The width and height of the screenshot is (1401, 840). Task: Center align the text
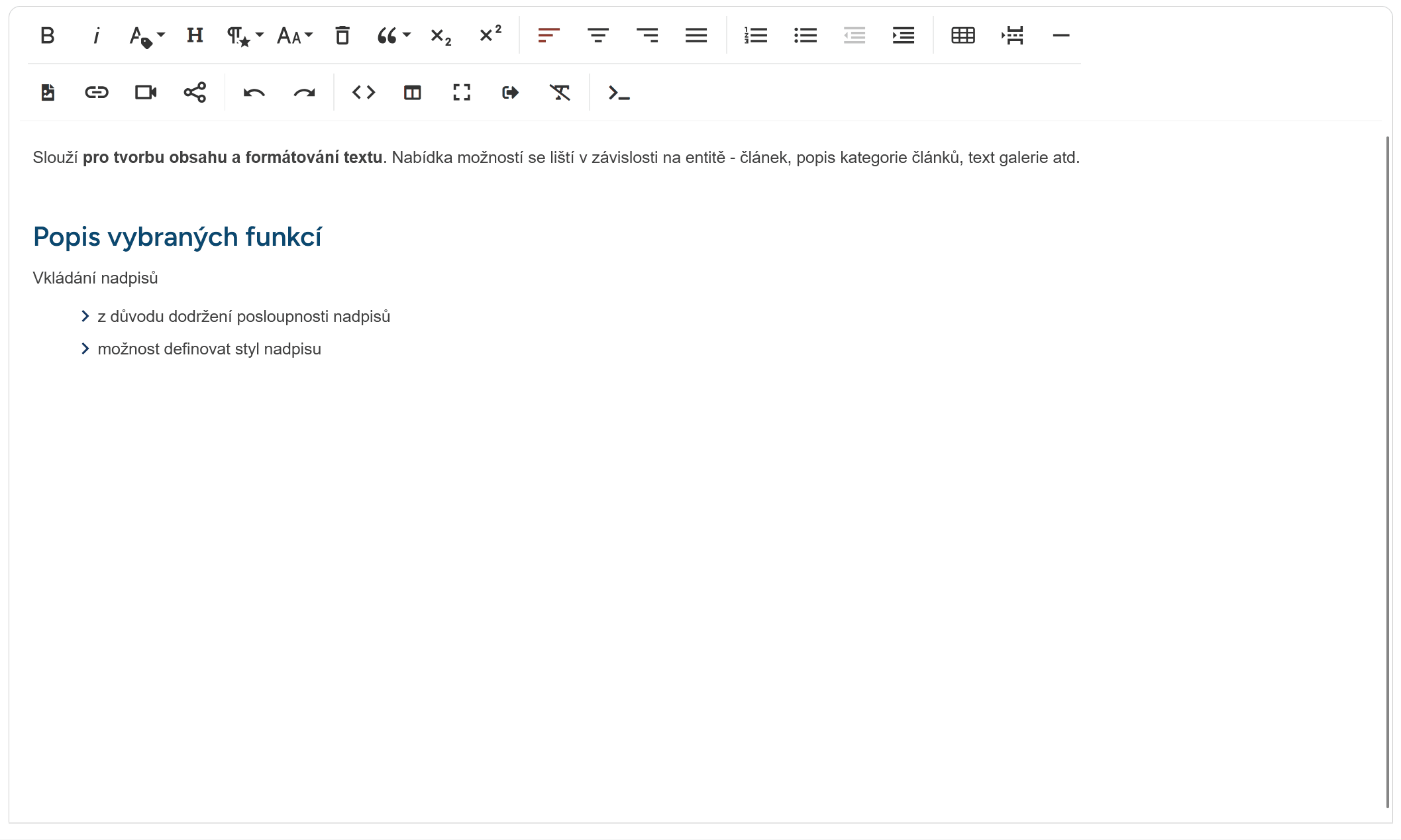598,36
